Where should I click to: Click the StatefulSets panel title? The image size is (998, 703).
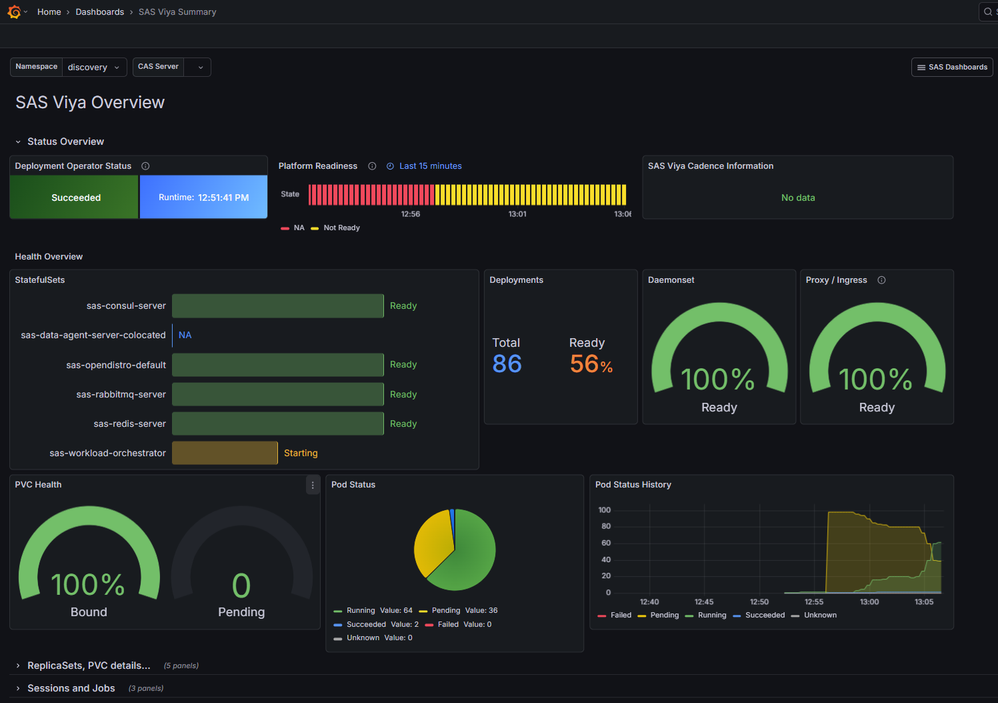coord(39,280)
